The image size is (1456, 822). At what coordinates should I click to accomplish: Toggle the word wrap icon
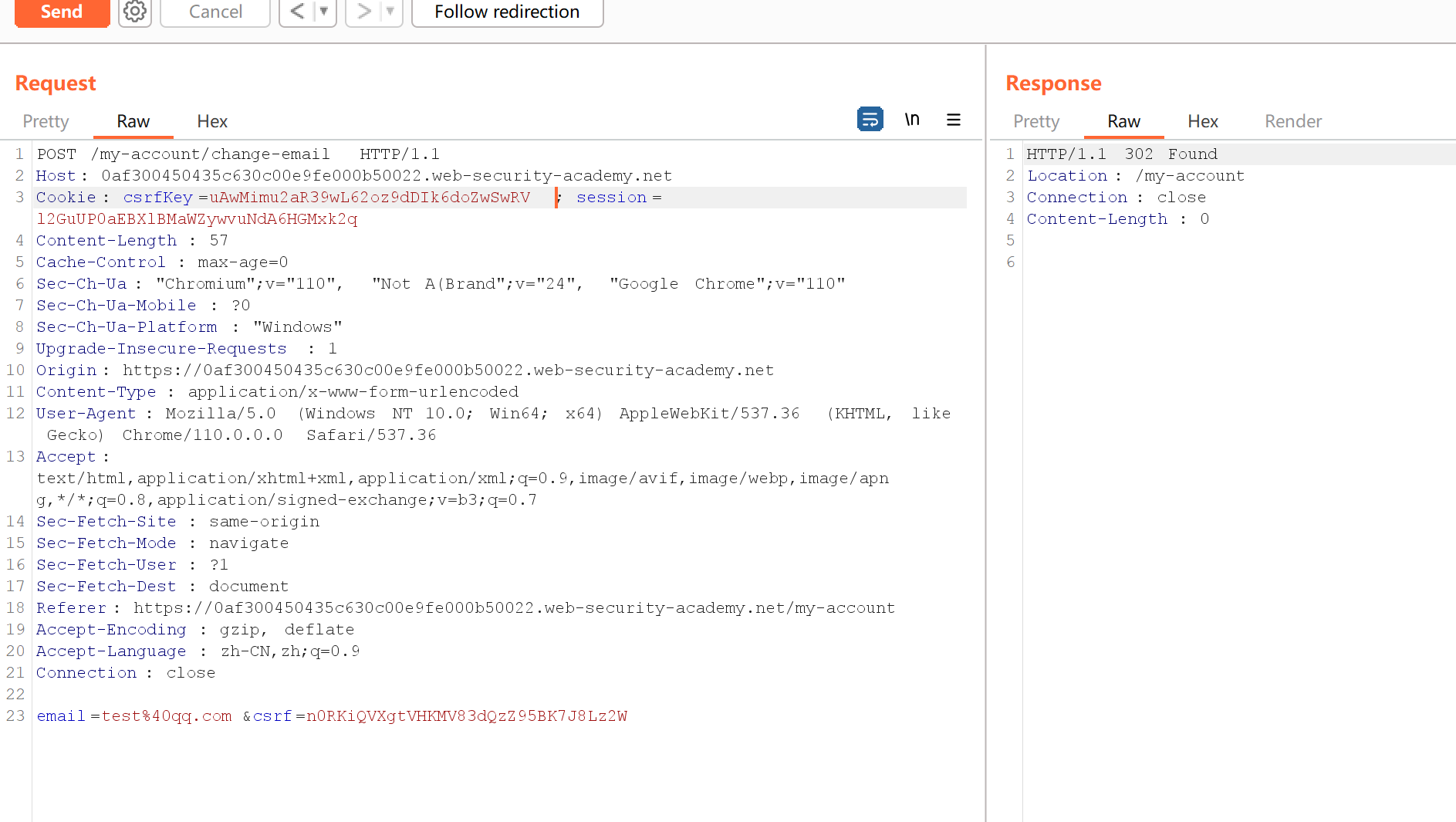click(x=870, y=119)
